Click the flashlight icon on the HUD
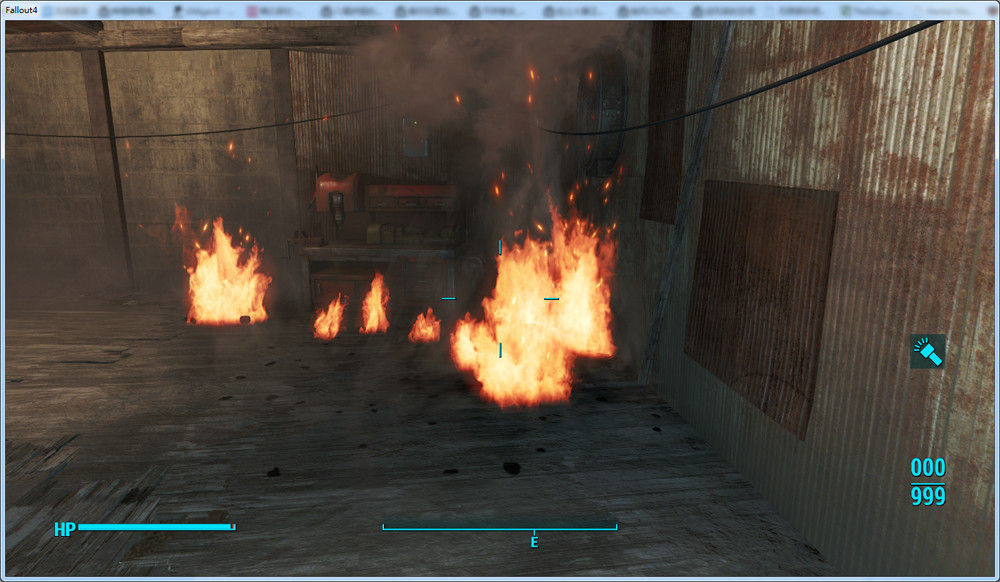Screen dimensions: 1000x582 [x=927, y=351]
